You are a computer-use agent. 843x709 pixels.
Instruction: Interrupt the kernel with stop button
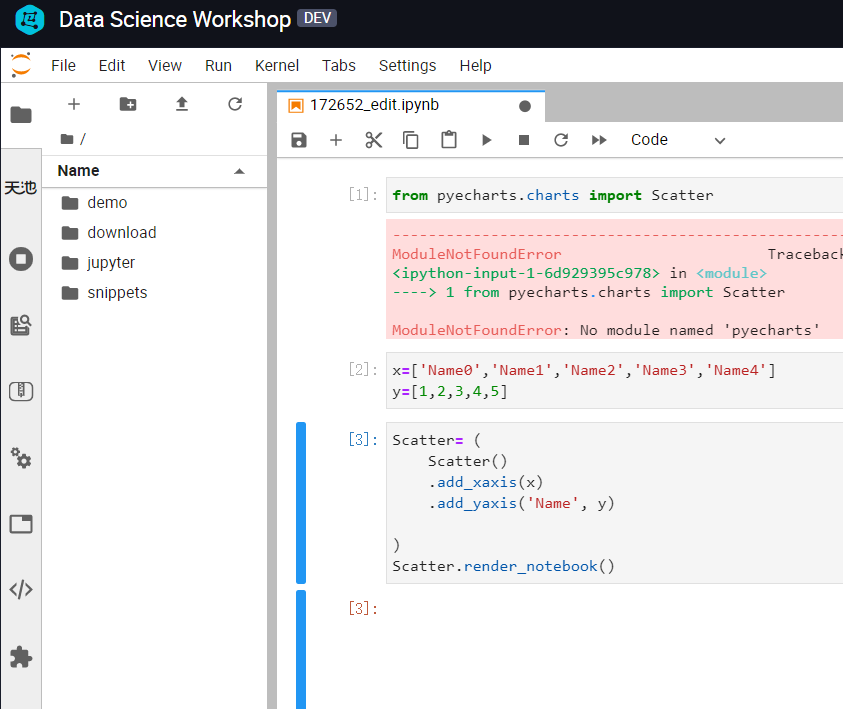(x=524, y=140)
